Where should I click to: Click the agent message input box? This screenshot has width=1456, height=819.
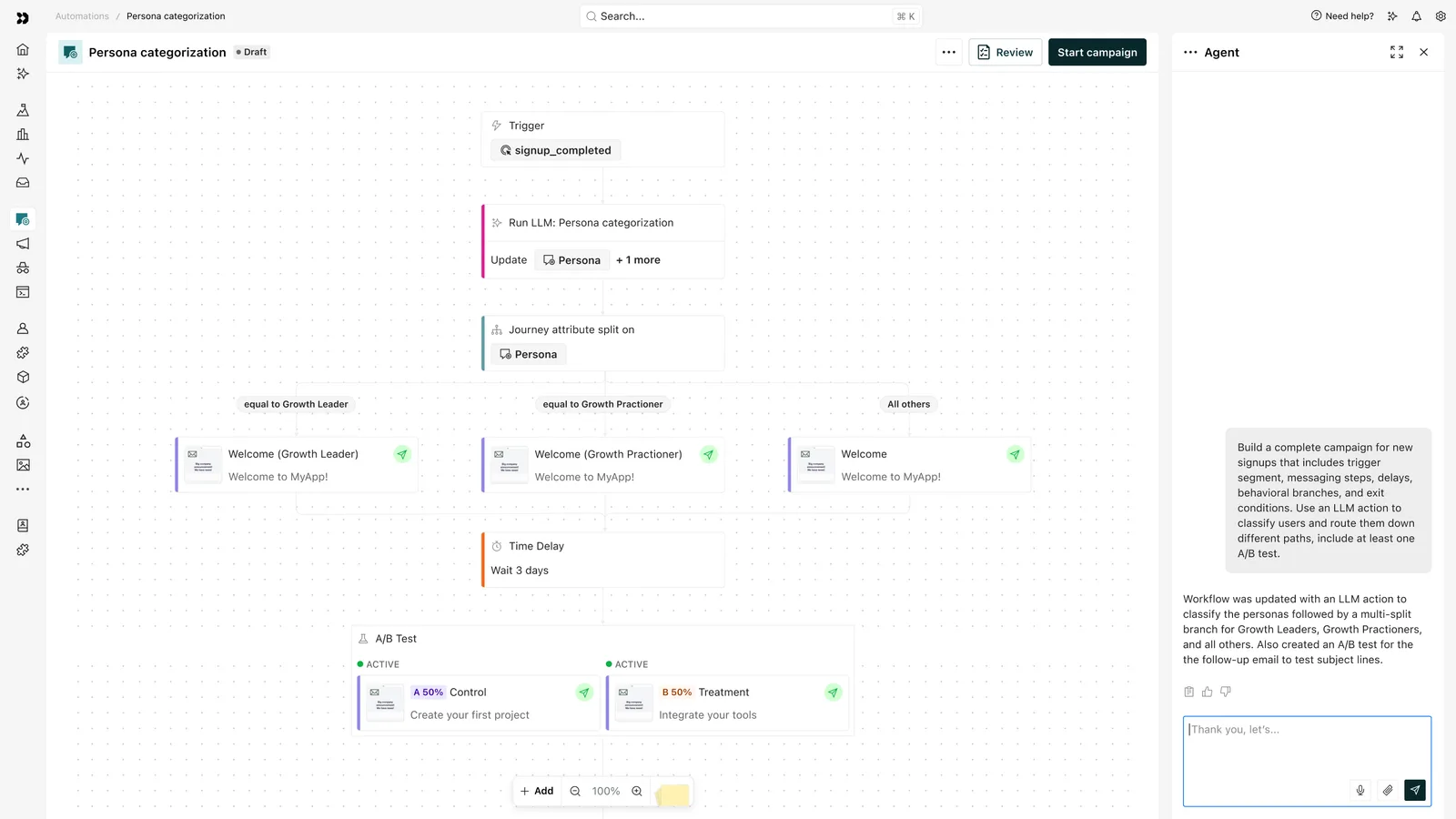click(x=1307, y=762)
